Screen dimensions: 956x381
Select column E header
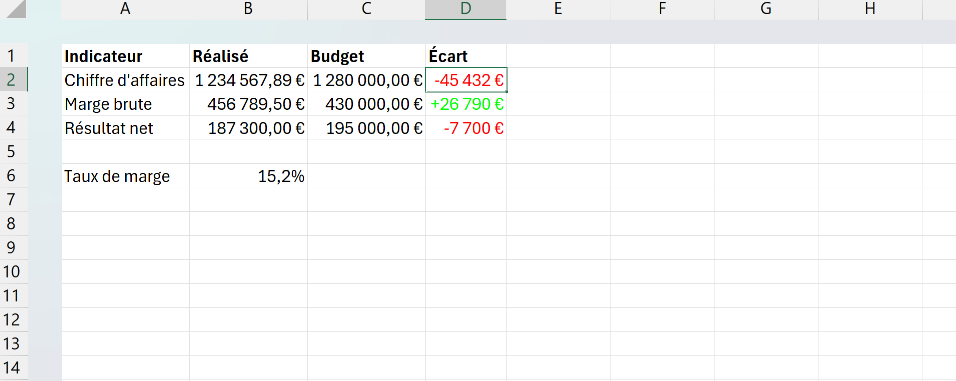click(558, 9)
